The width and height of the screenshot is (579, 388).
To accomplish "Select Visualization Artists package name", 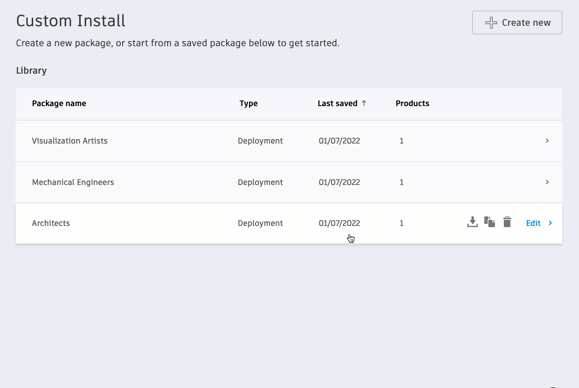I will [69, 141].
